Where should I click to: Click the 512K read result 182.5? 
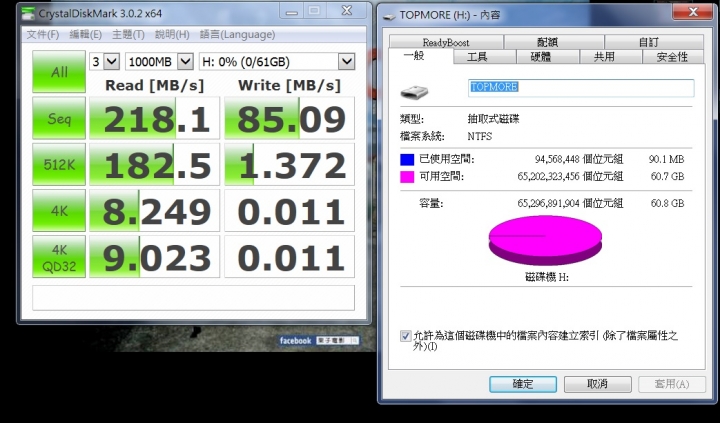[155, 164]
